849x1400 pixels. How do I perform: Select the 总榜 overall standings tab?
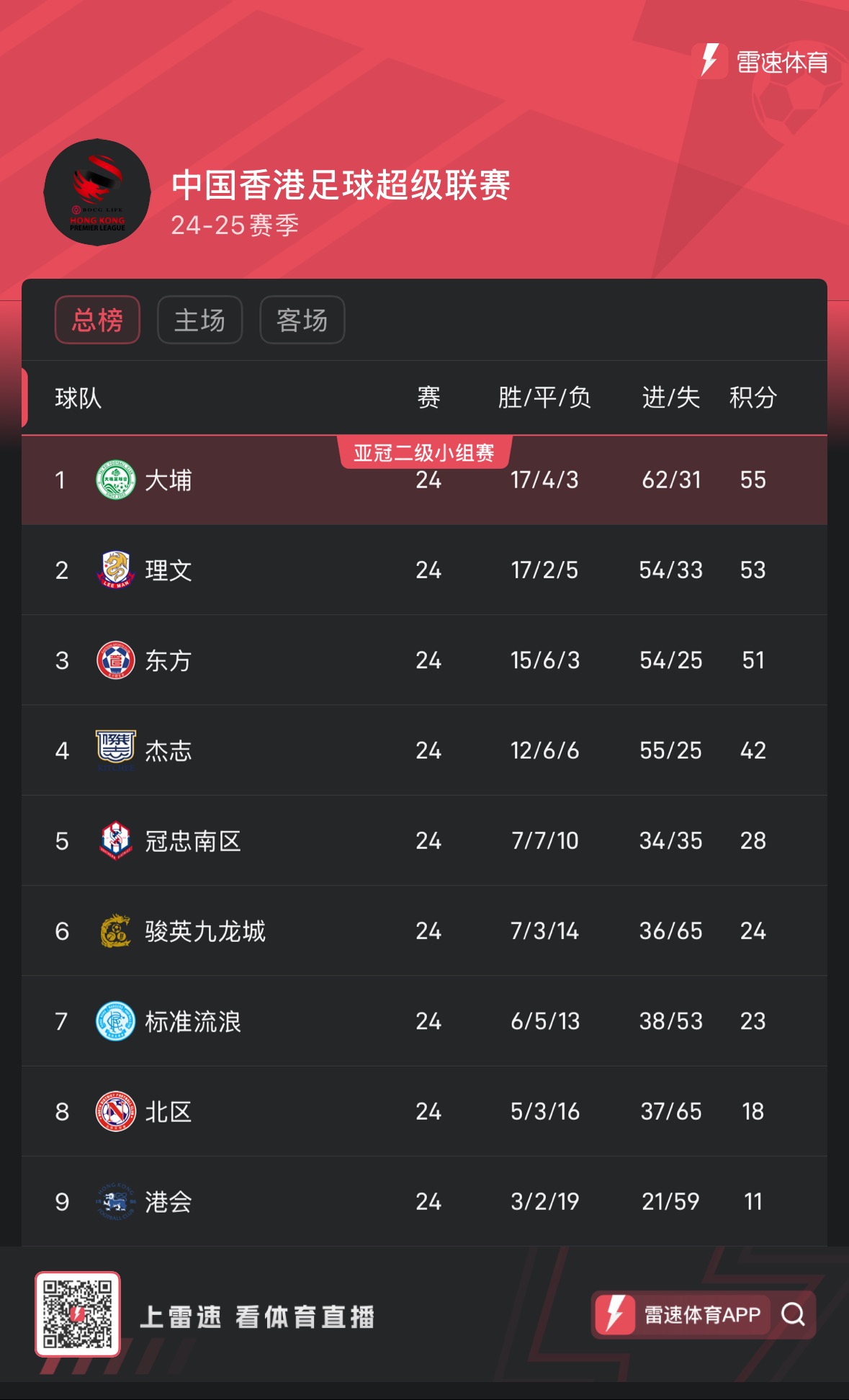(97, 320)
